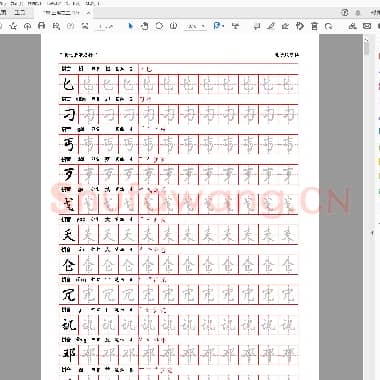This screenshot has width=380, height=380.
Task: Collapse the right tools pane arrow
Action: coord(372,234)
